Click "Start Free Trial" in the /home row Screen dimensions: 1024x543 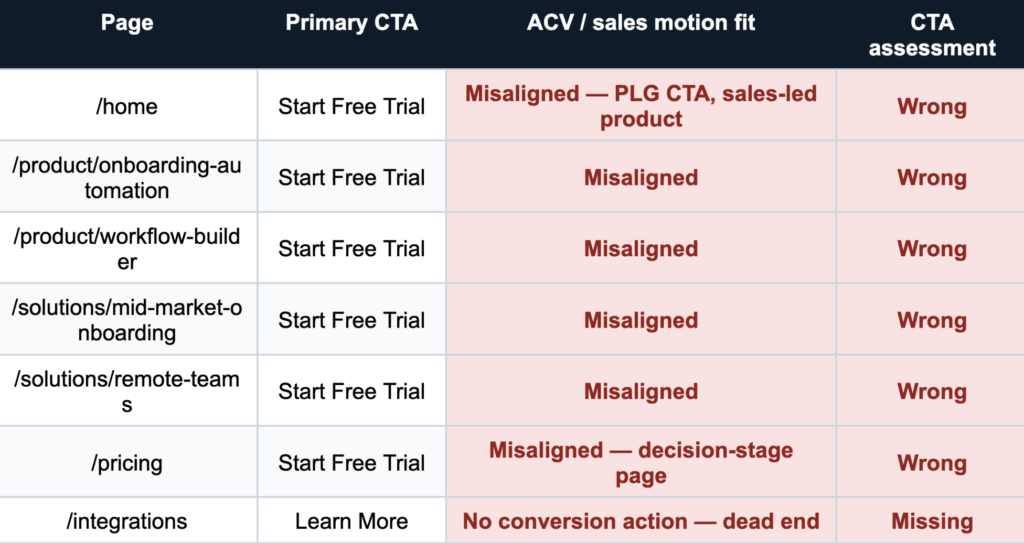tap(351, 106)
